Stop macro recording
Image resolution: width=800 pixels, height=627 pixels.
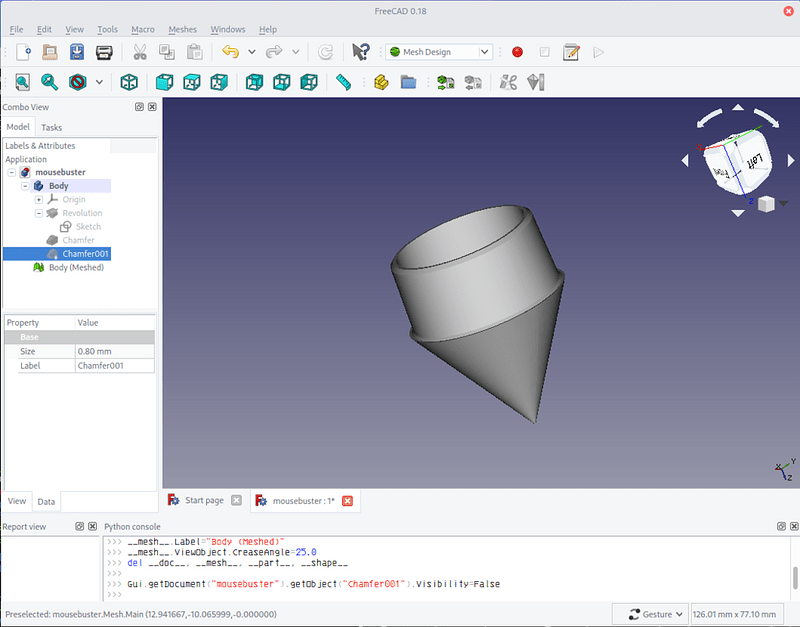click(x=544, y=52)
